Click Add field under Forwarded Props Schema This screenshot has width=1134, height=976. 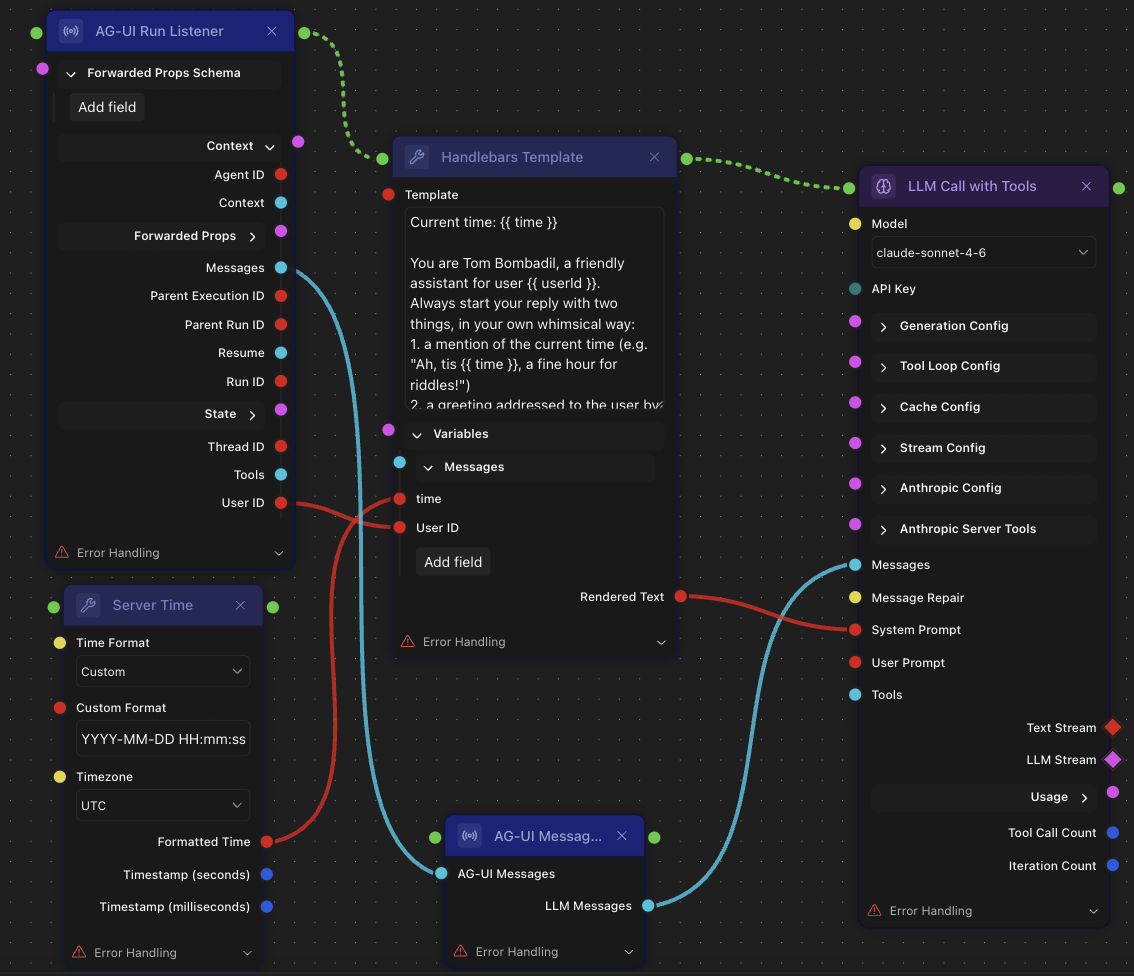coord(107,107)
